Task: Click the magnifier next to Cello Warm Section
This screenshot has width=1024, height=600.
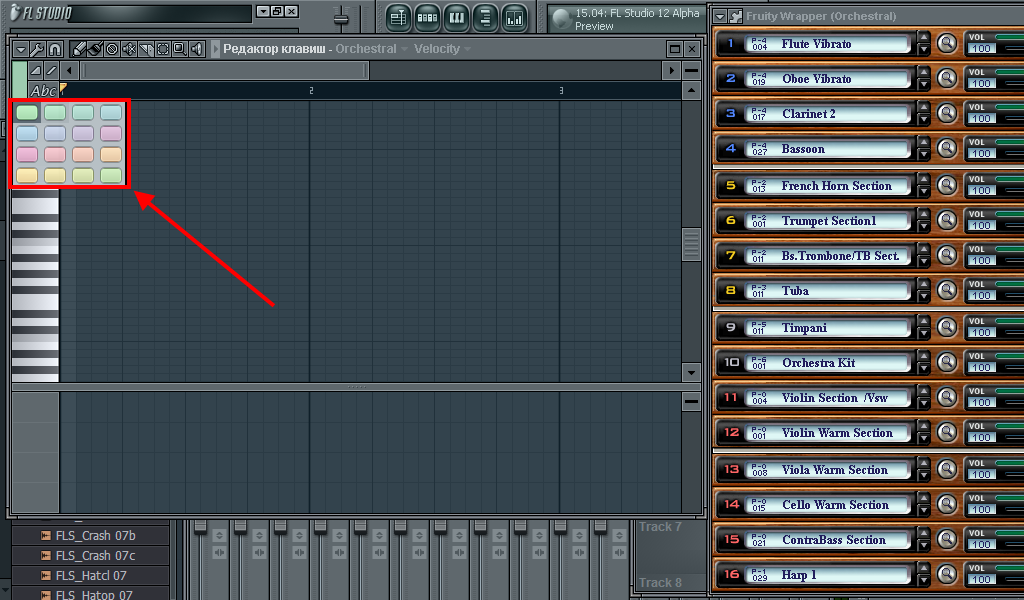Action: tap(946, 505)
